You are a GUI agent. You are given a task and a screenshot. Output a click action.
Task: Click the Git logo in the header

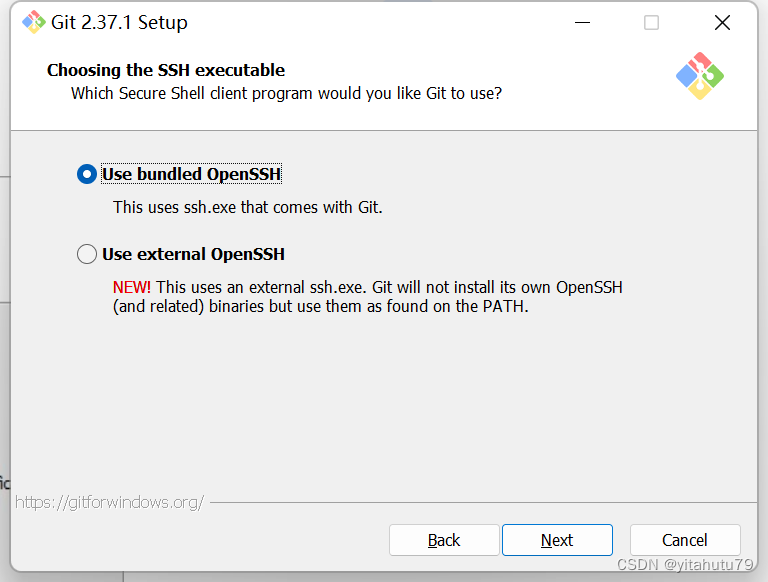coord(699,76)
